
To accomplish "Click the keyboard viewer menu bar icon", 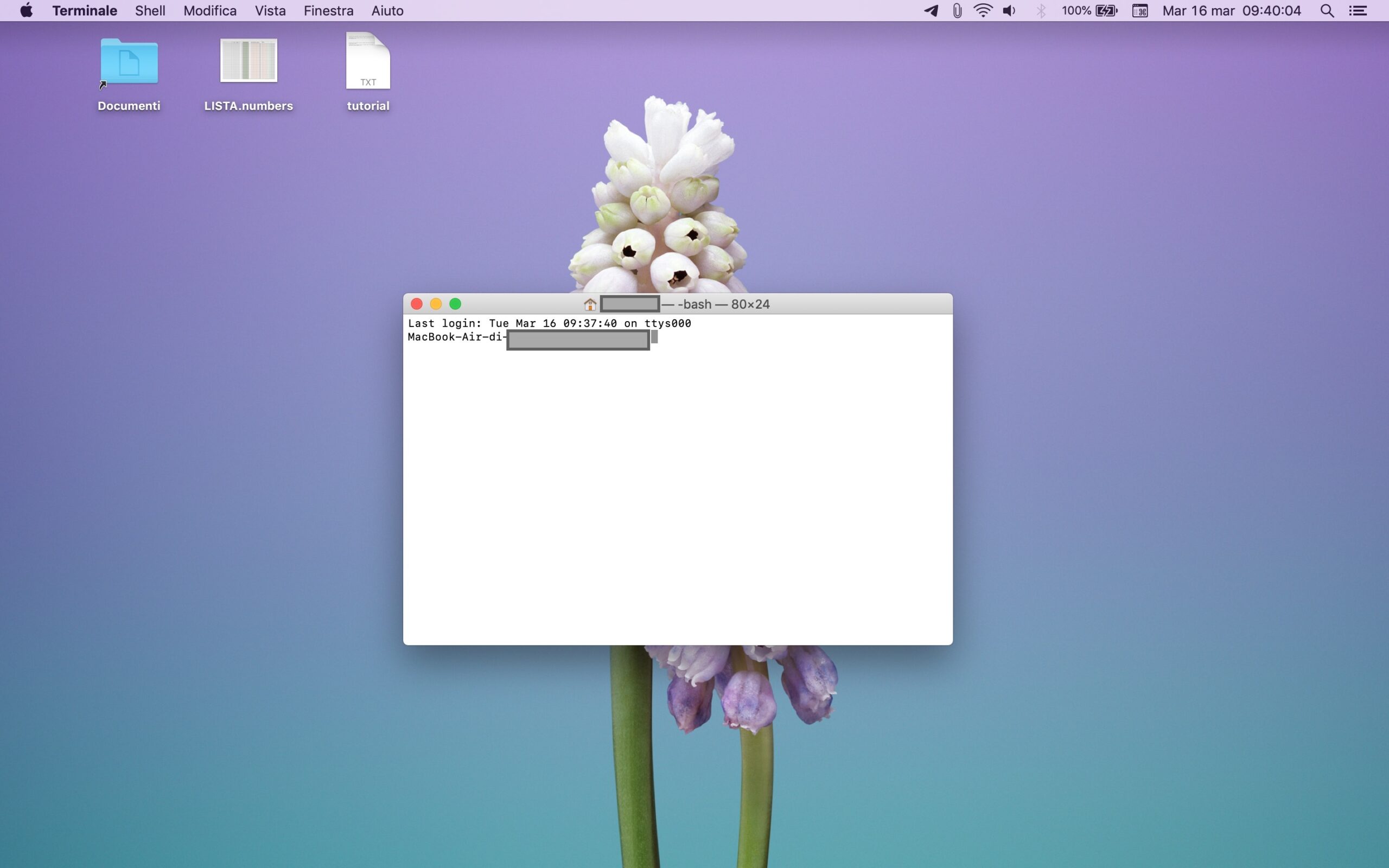I will (1139, 10).
